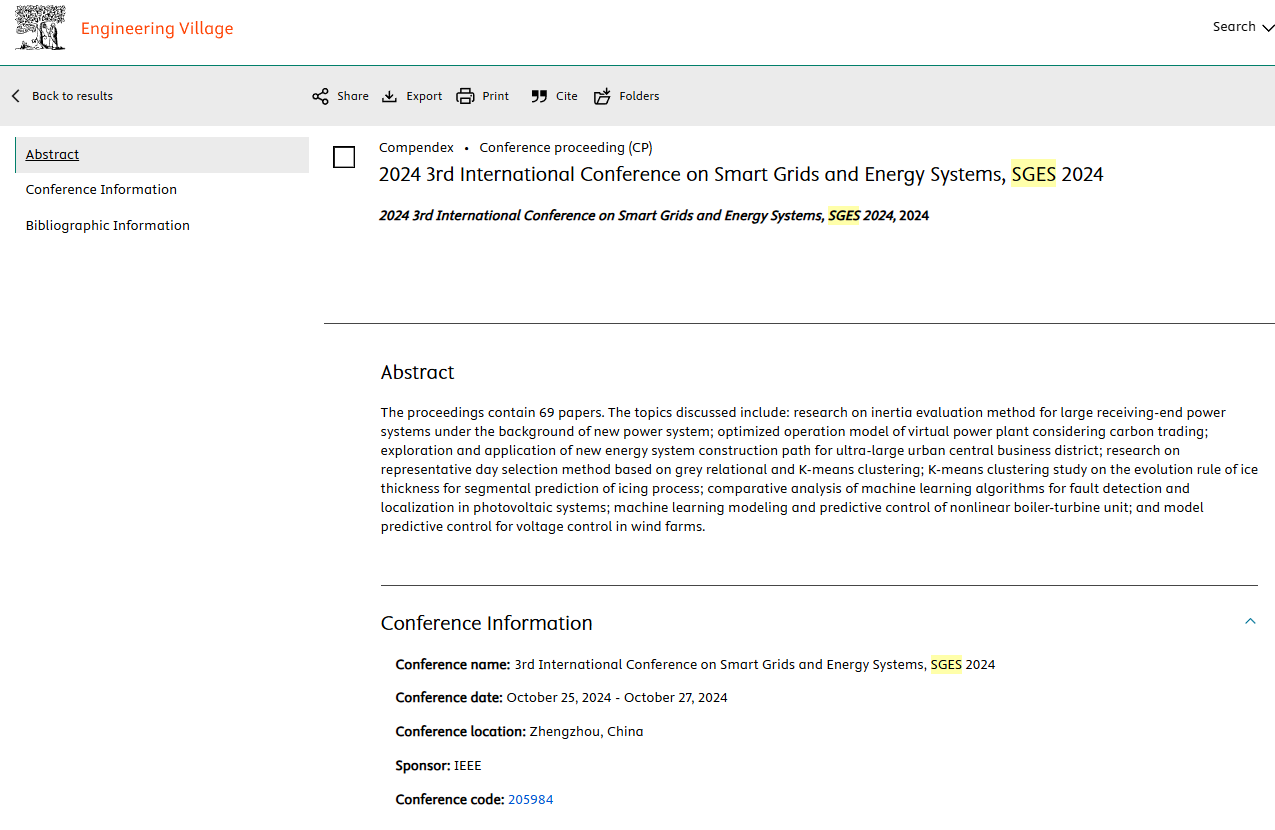Viewport: 1275px width, 830px height.
Task: Click the back arrow icon
Action: (16, 96)
